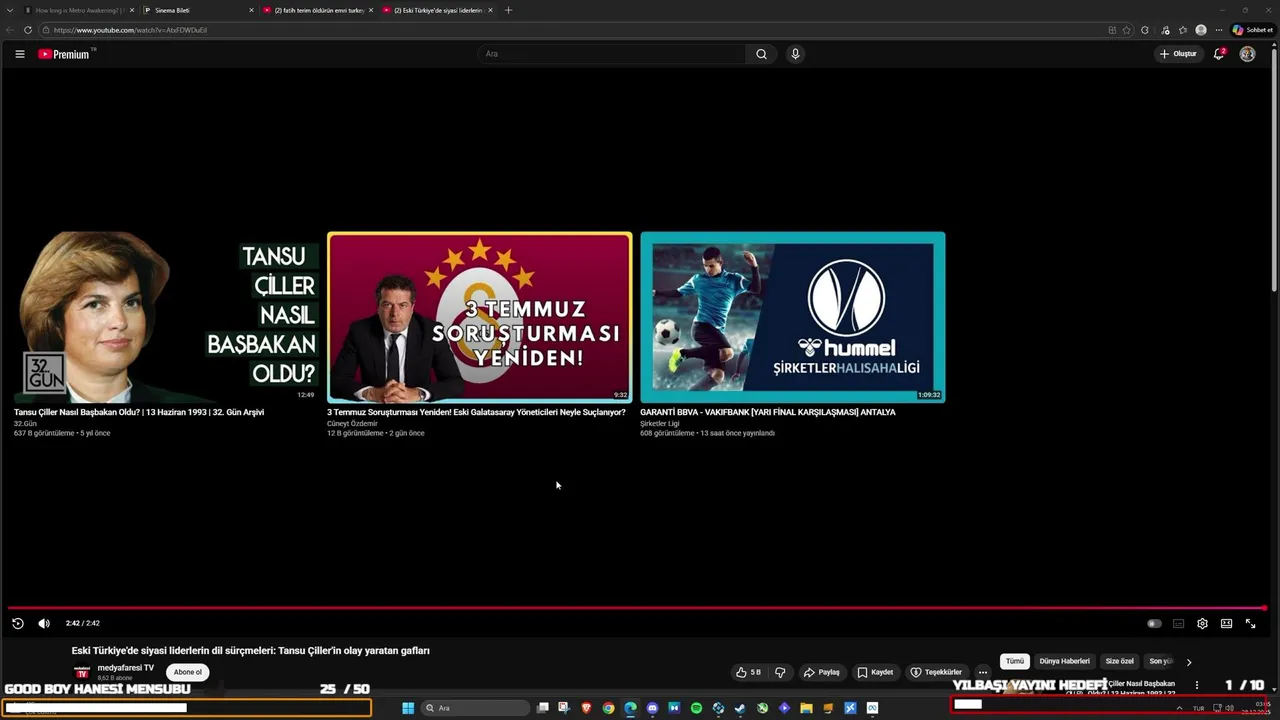Image resolution: width=1280 pixels, height=720 pixels.
Task: Dislike the video with thumbs down
Action: coord(781,672)
